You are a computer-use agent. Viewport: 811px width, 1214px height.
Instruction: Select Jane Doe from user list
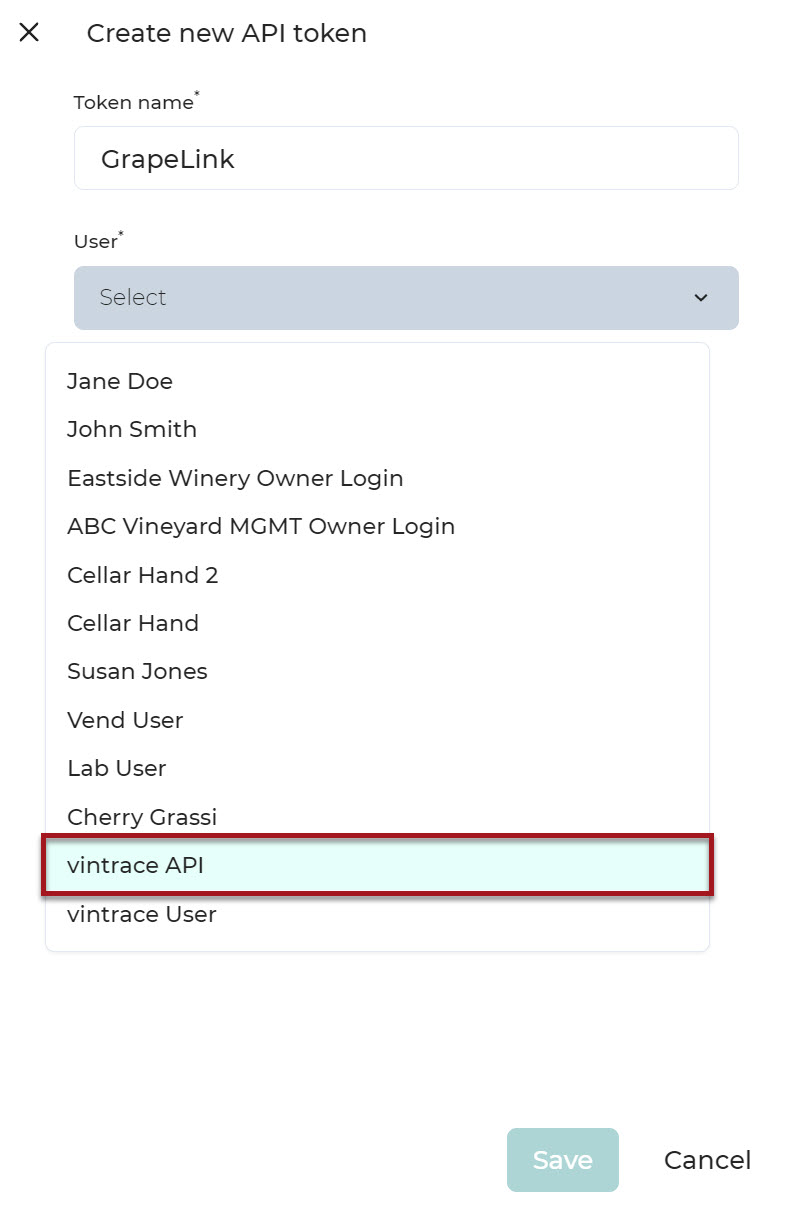[x=377, y=381]
